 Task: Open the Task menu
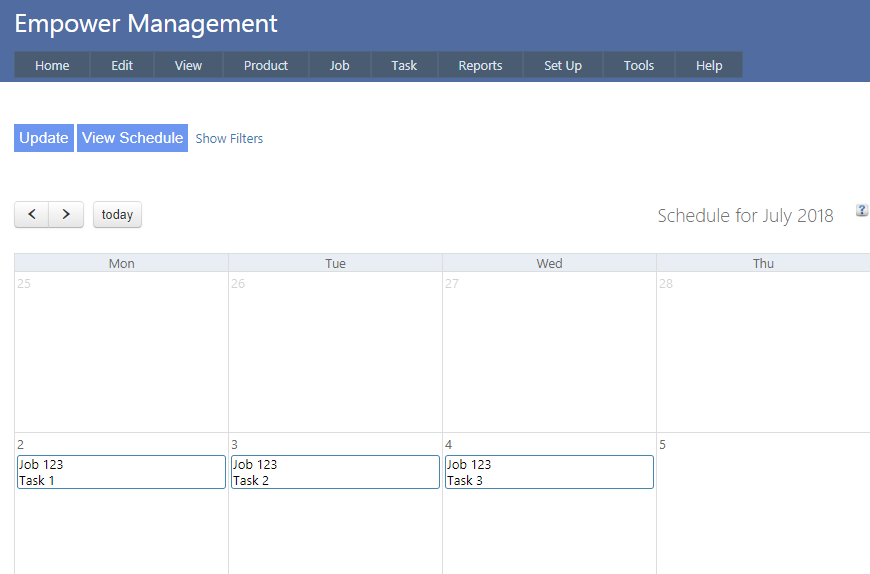[404, 65]
